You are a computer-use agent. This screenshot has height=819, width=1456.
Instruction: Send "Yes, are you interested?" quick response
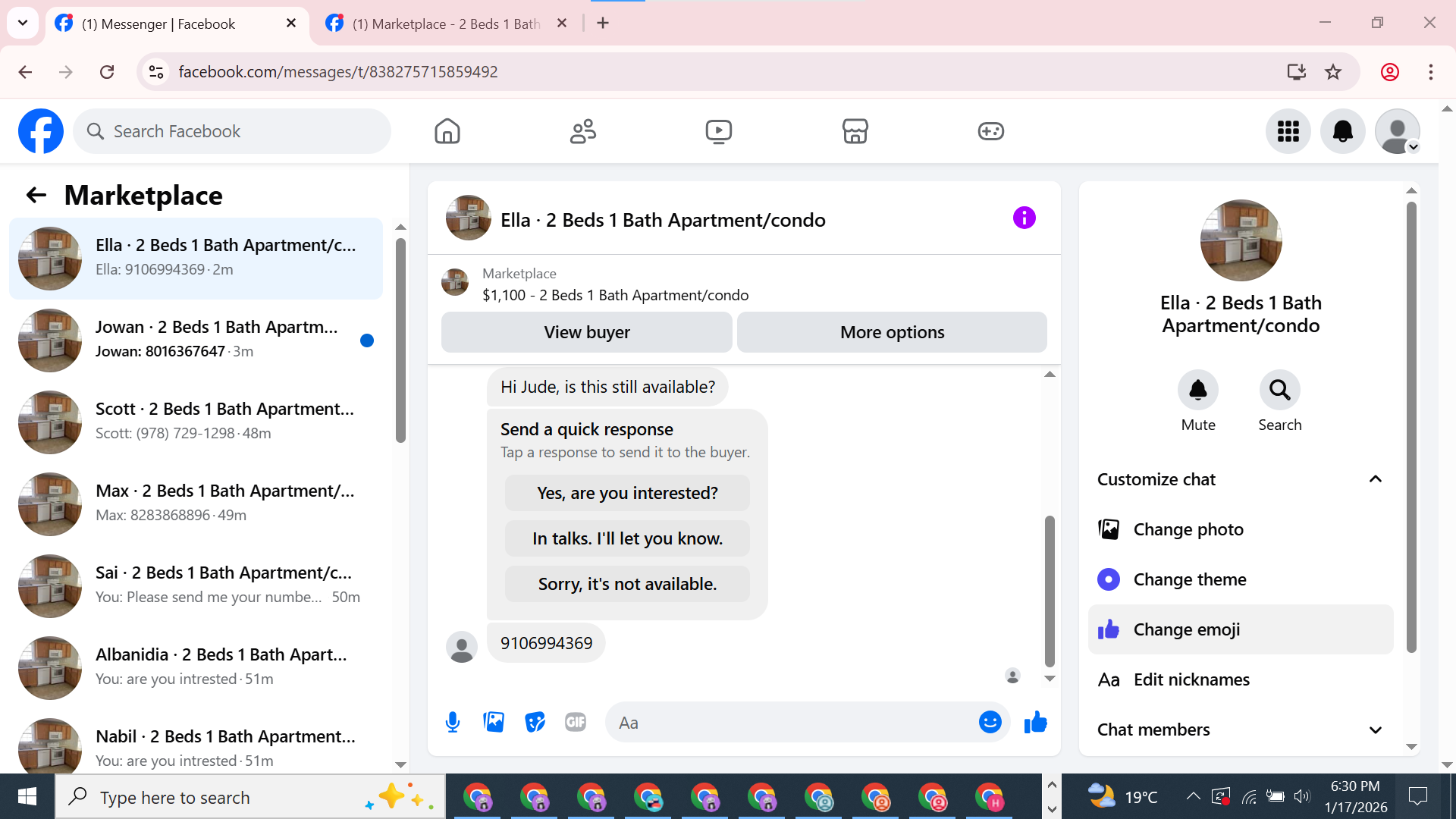click(x=626, y=493)
